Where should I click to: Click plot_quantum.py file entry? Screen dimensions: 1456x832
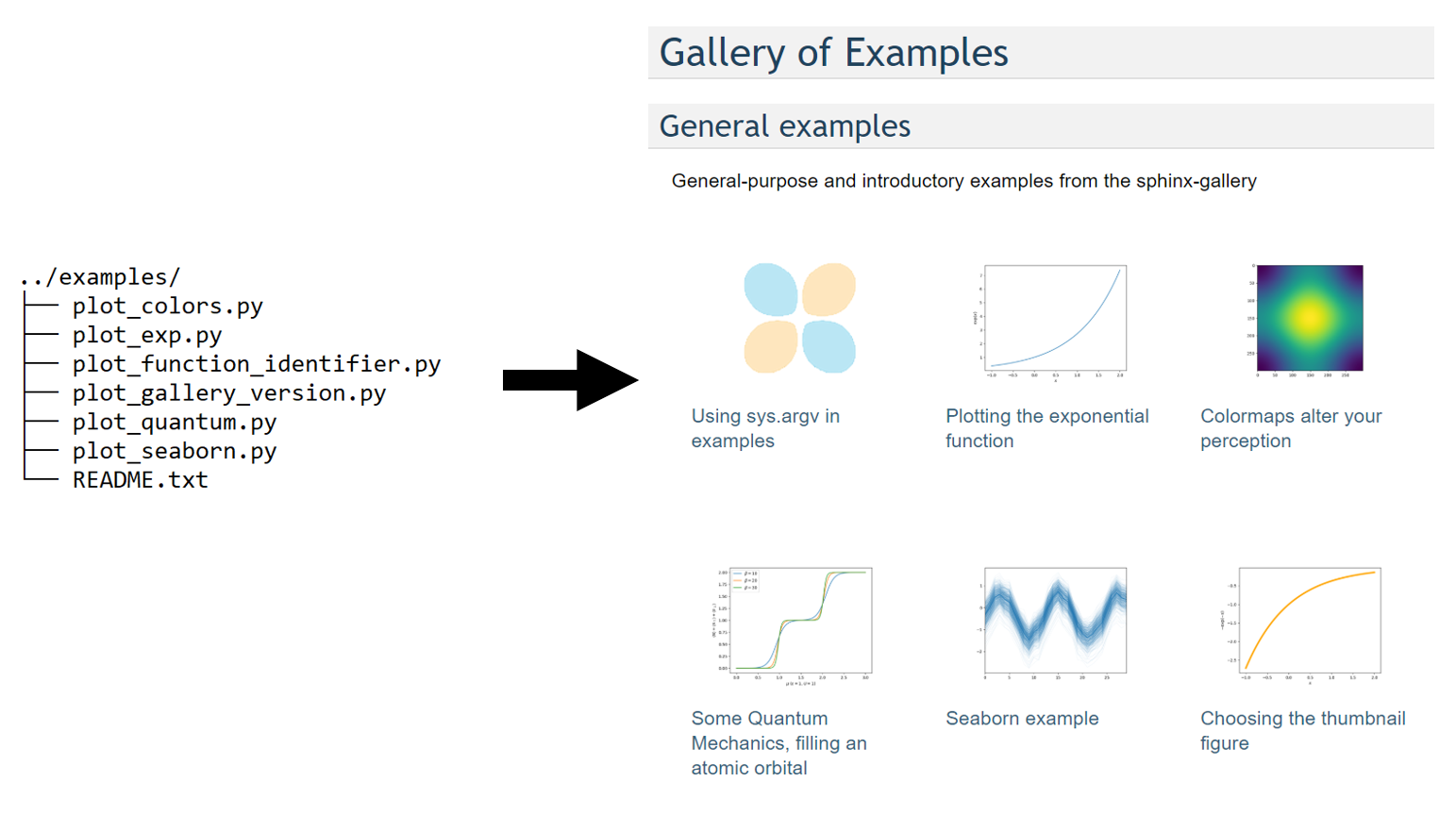(174, 423)
